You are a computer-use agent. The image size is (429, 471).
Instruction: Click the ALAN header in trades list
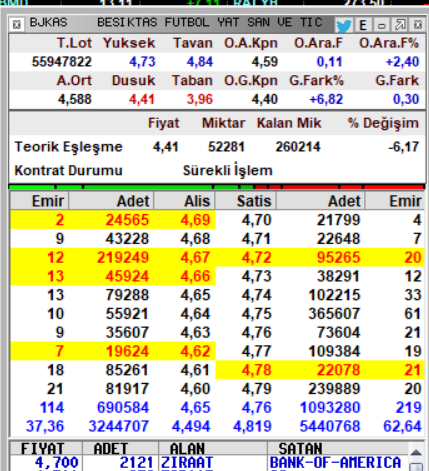tap(213, 449)
